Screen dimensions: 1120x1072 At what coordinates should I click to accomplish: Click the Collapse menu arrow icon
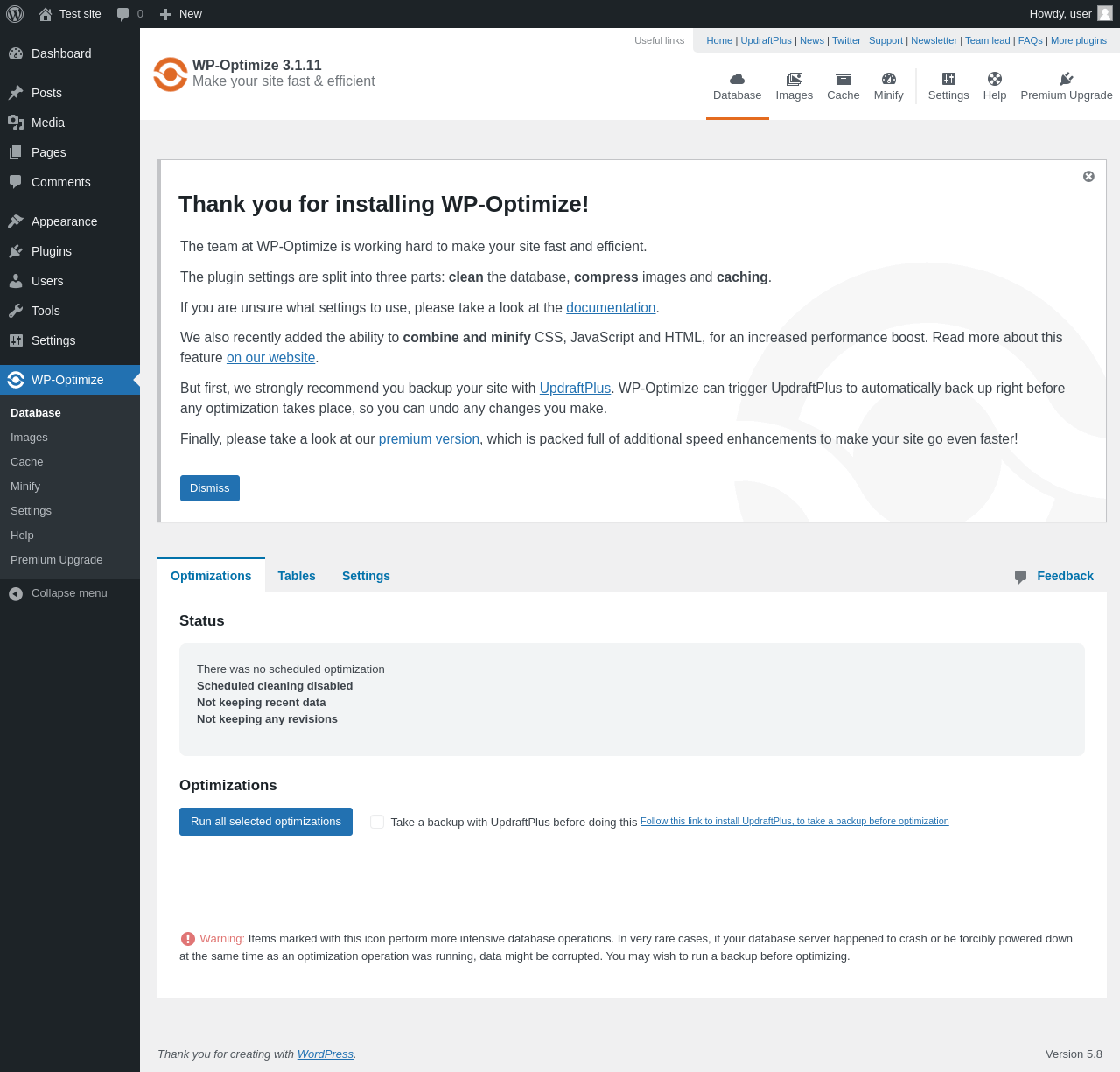point(16,594)
